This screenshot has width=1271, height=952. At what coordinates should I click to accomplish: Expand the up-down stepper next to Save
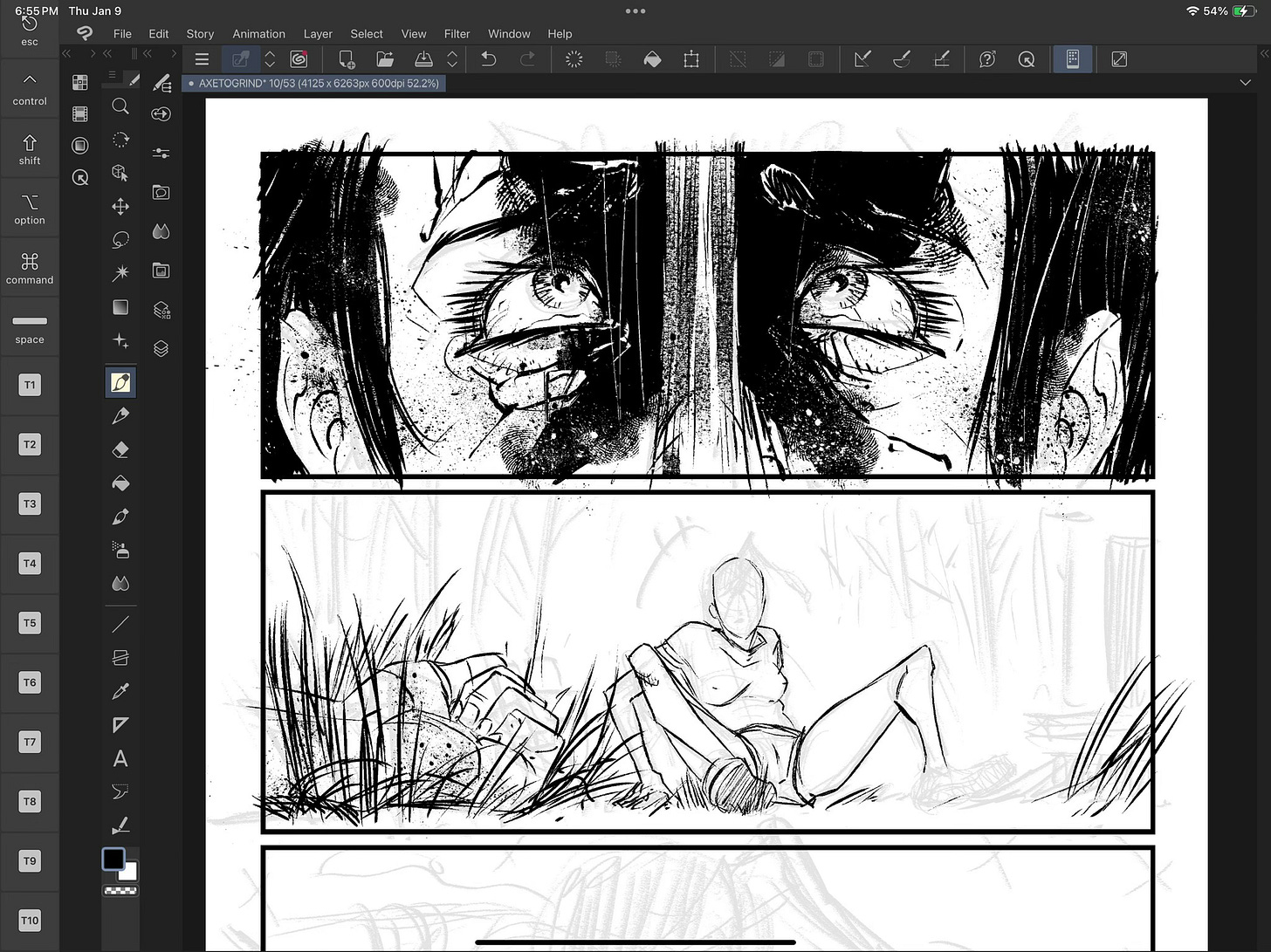click(452, 59)
